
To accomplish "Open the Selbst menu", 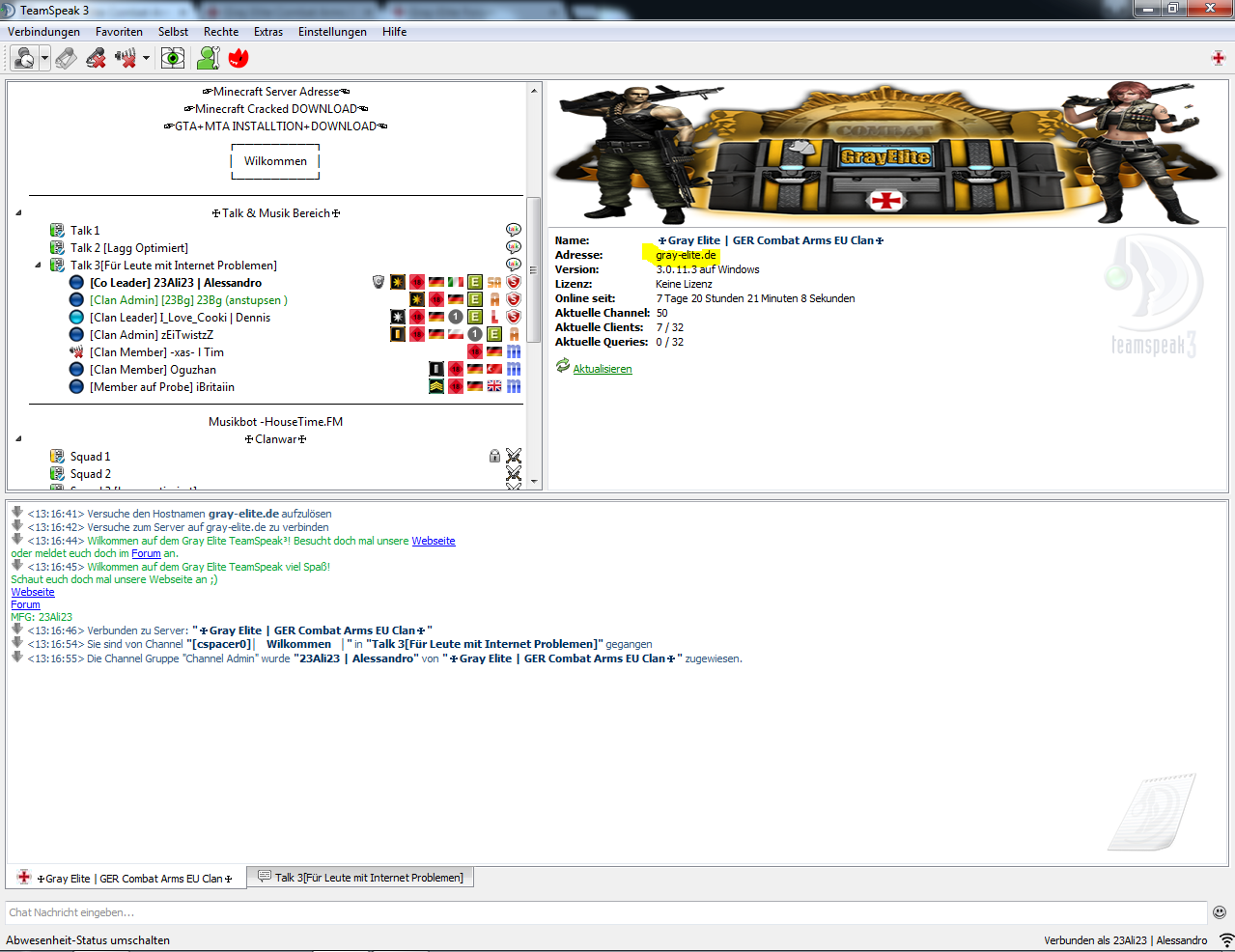I will coord(173,32).
